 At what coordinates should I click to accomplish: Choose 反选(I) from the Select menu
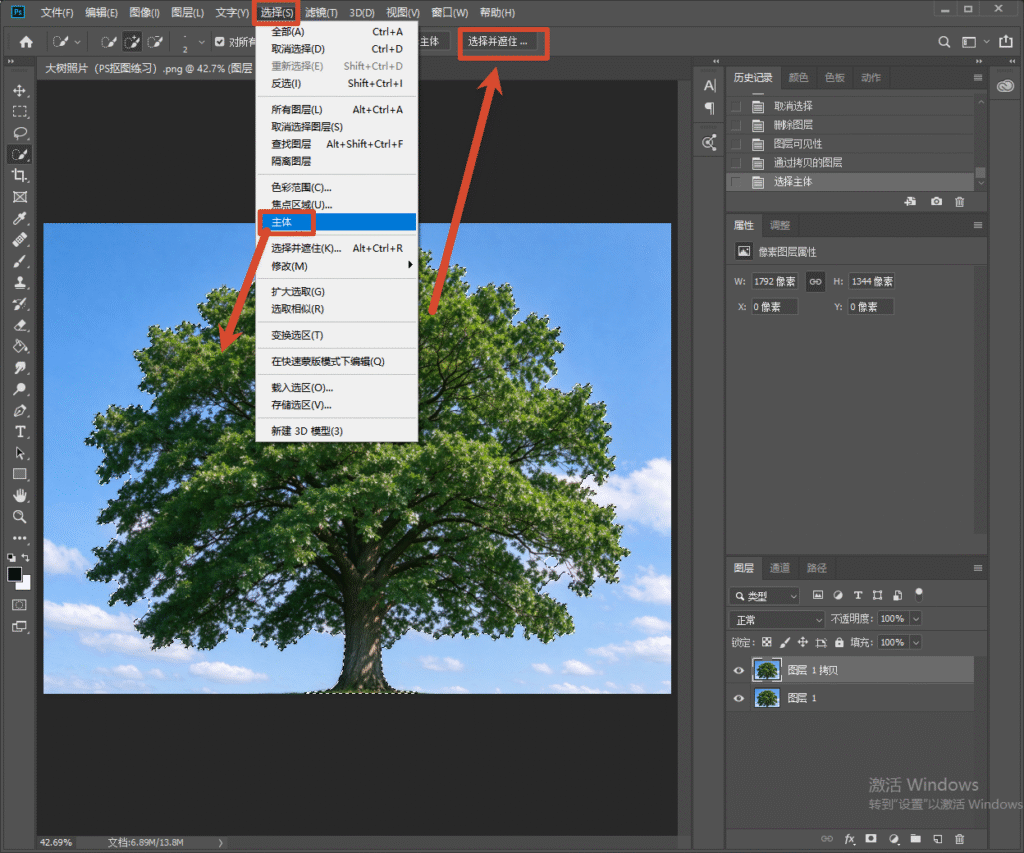pyautogui.click(x=336, y=83)
